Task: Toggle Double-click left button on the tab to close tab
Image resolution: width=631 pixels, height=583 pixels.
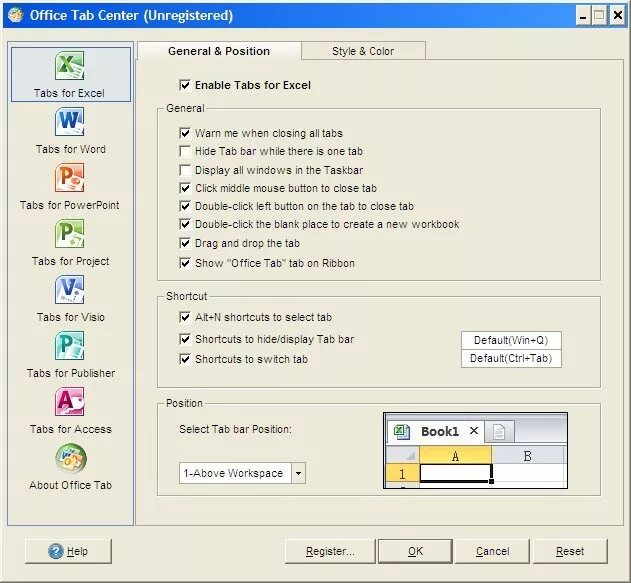Action: [x=185, y=206]
